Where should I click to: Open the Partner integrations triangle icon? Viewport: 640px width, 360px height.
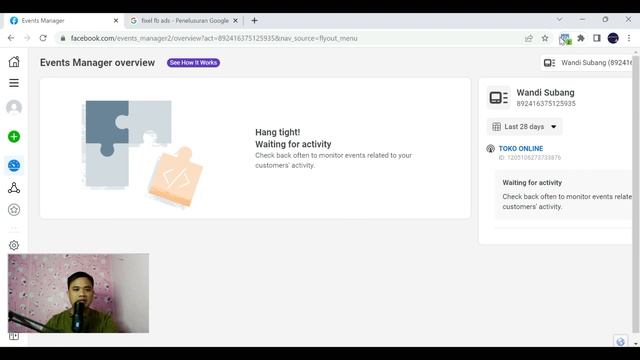14,188
